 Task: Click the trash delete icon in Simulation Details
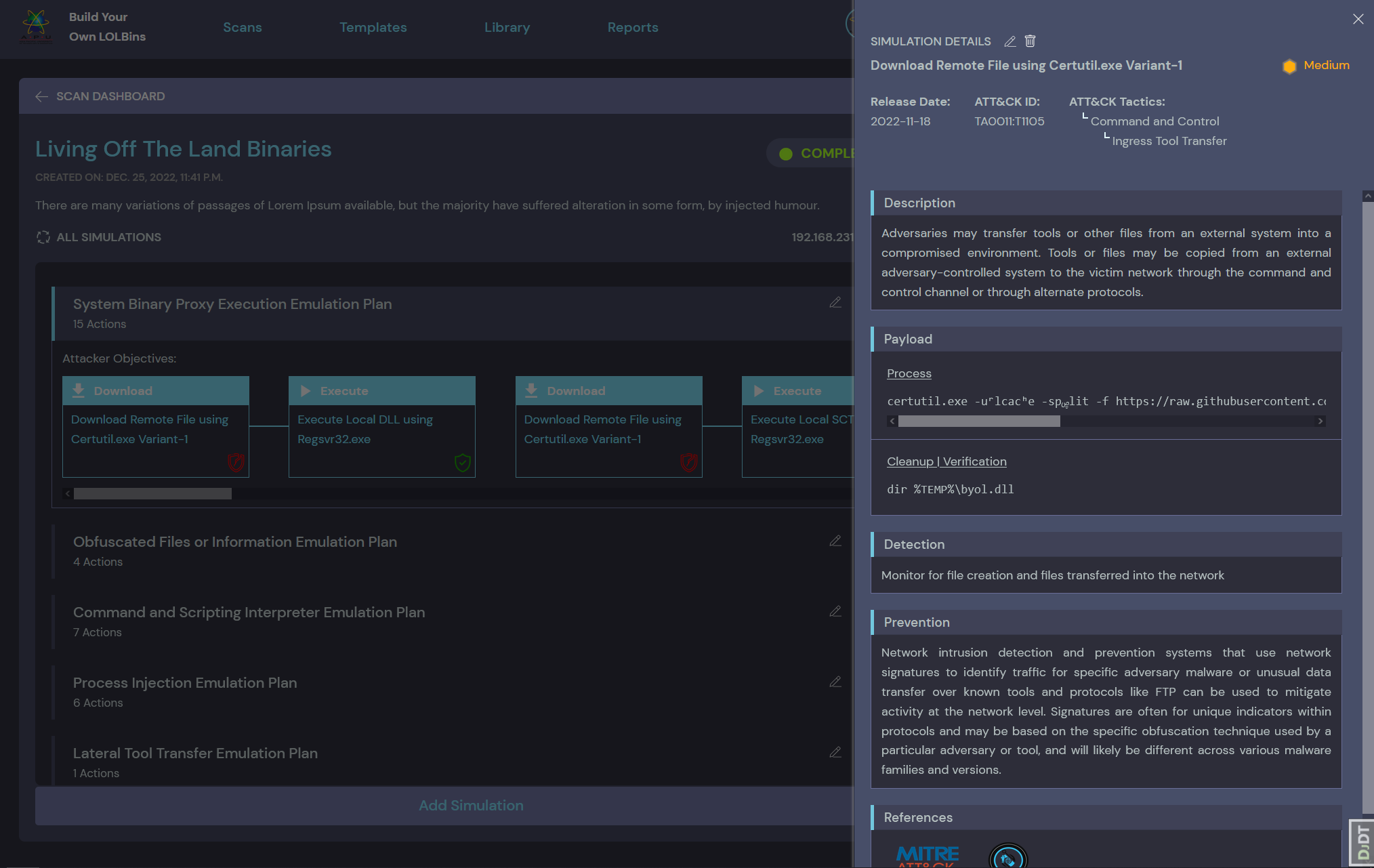click(x=1030, y=41)
